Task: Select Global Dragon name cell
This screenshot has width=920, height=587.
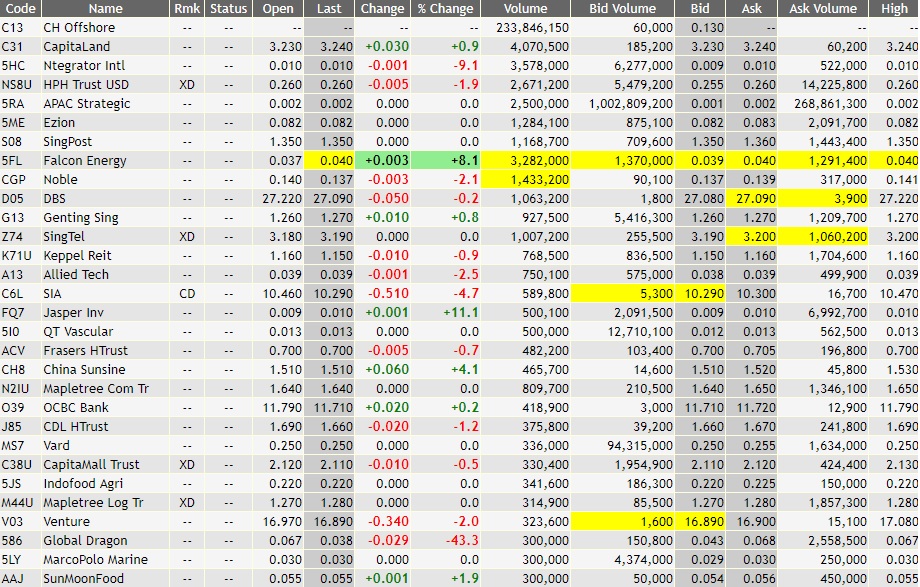Action: 85,541
